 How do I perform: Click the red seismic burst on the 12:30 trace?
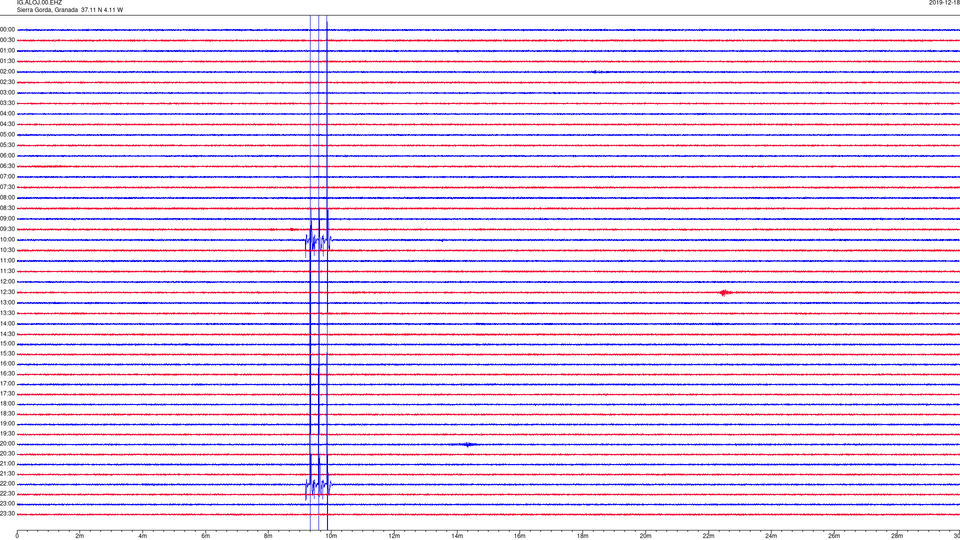(x=726, y=293)
